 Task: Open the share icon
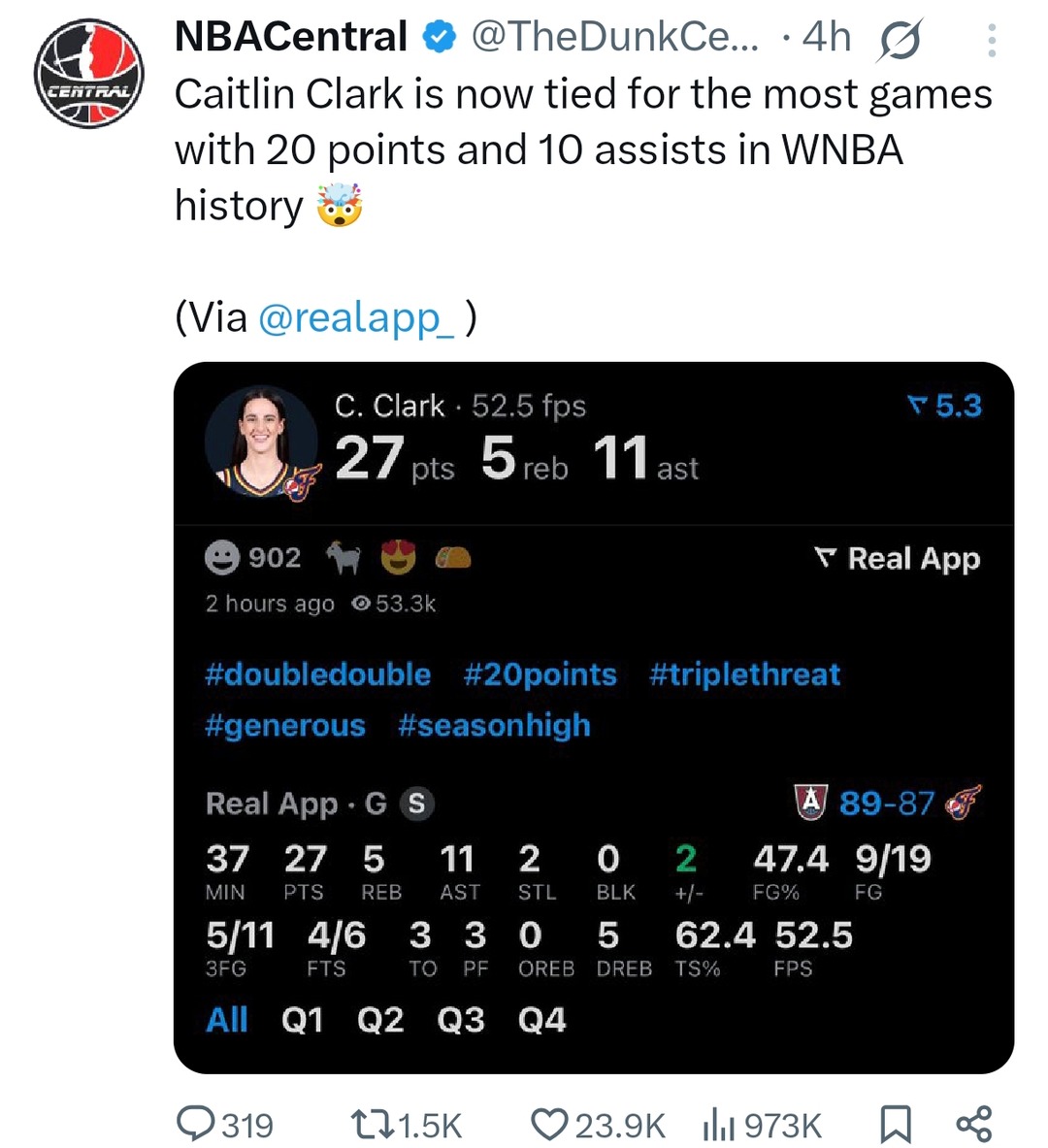pos(973,1124)
